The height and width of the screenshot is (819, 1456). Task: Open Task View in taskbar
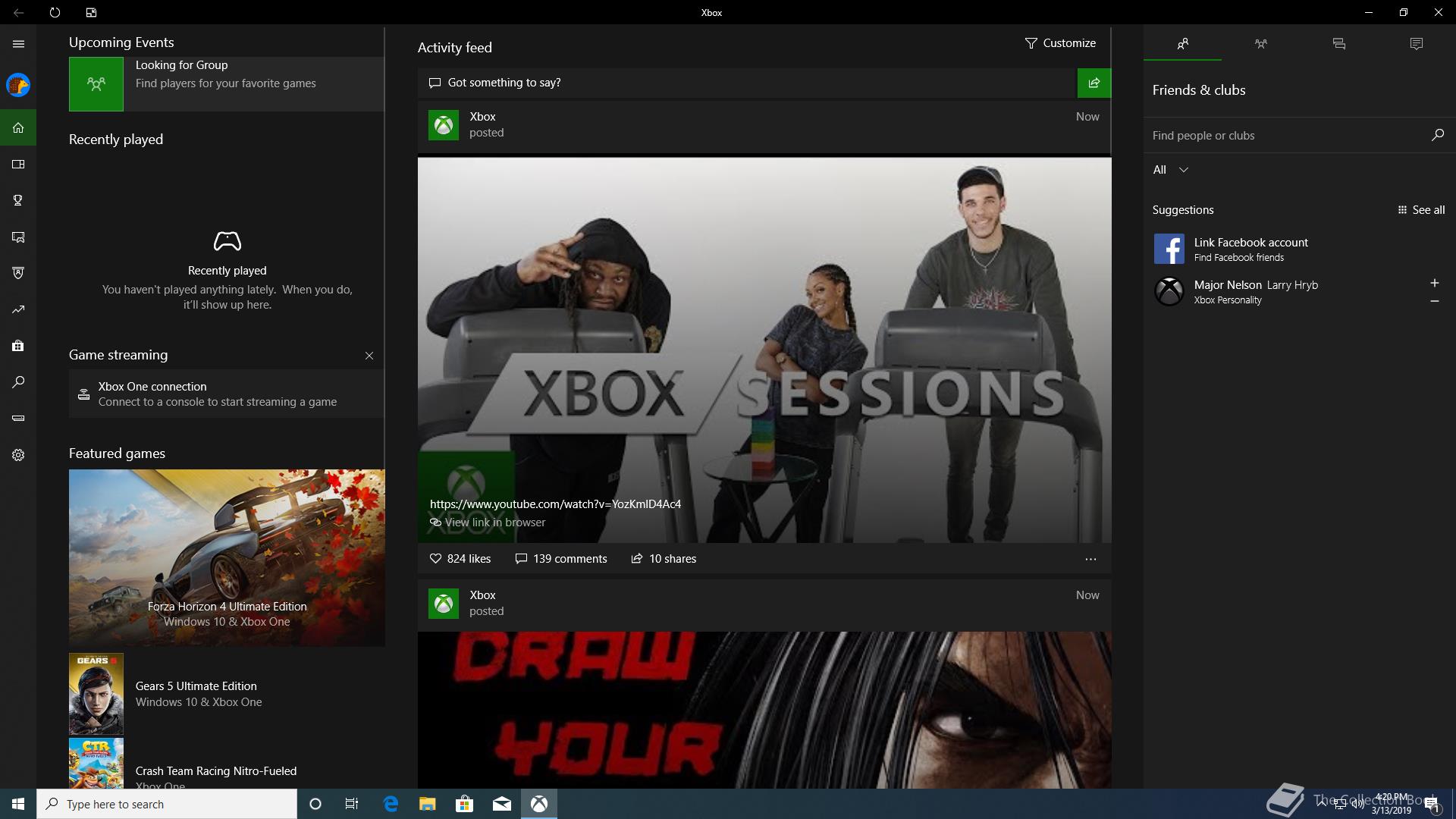pyautogui.click(x=352, y=804)
